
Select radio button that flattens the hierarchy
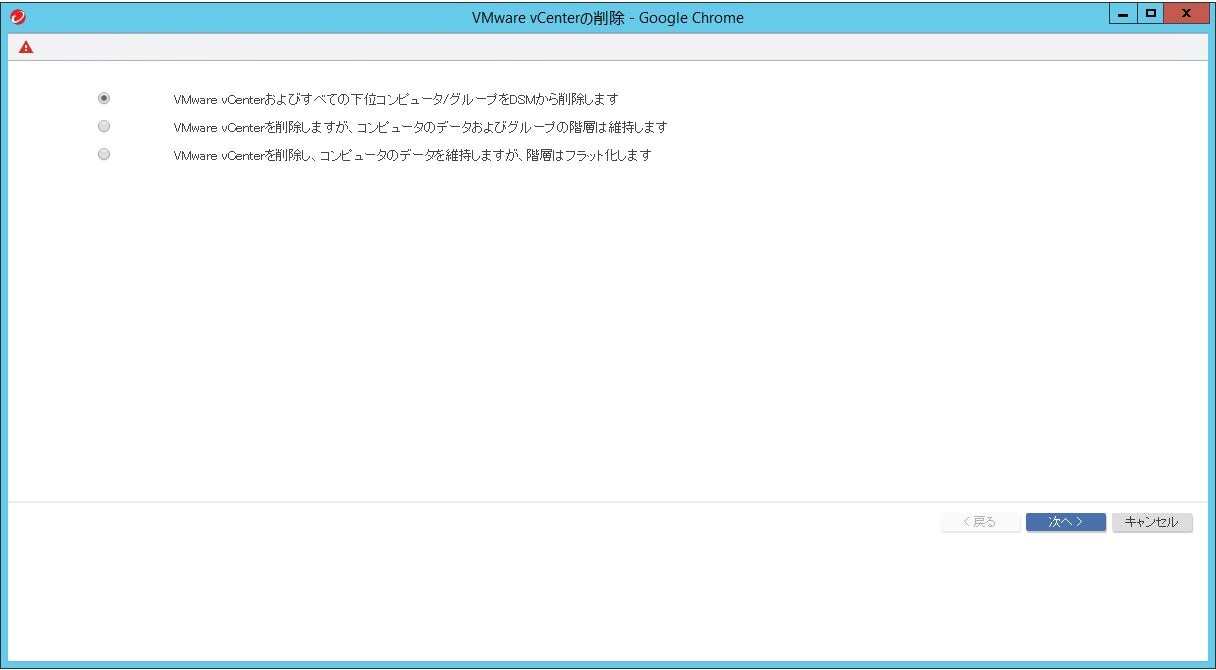pyautogui.click(x=104, y=155)
